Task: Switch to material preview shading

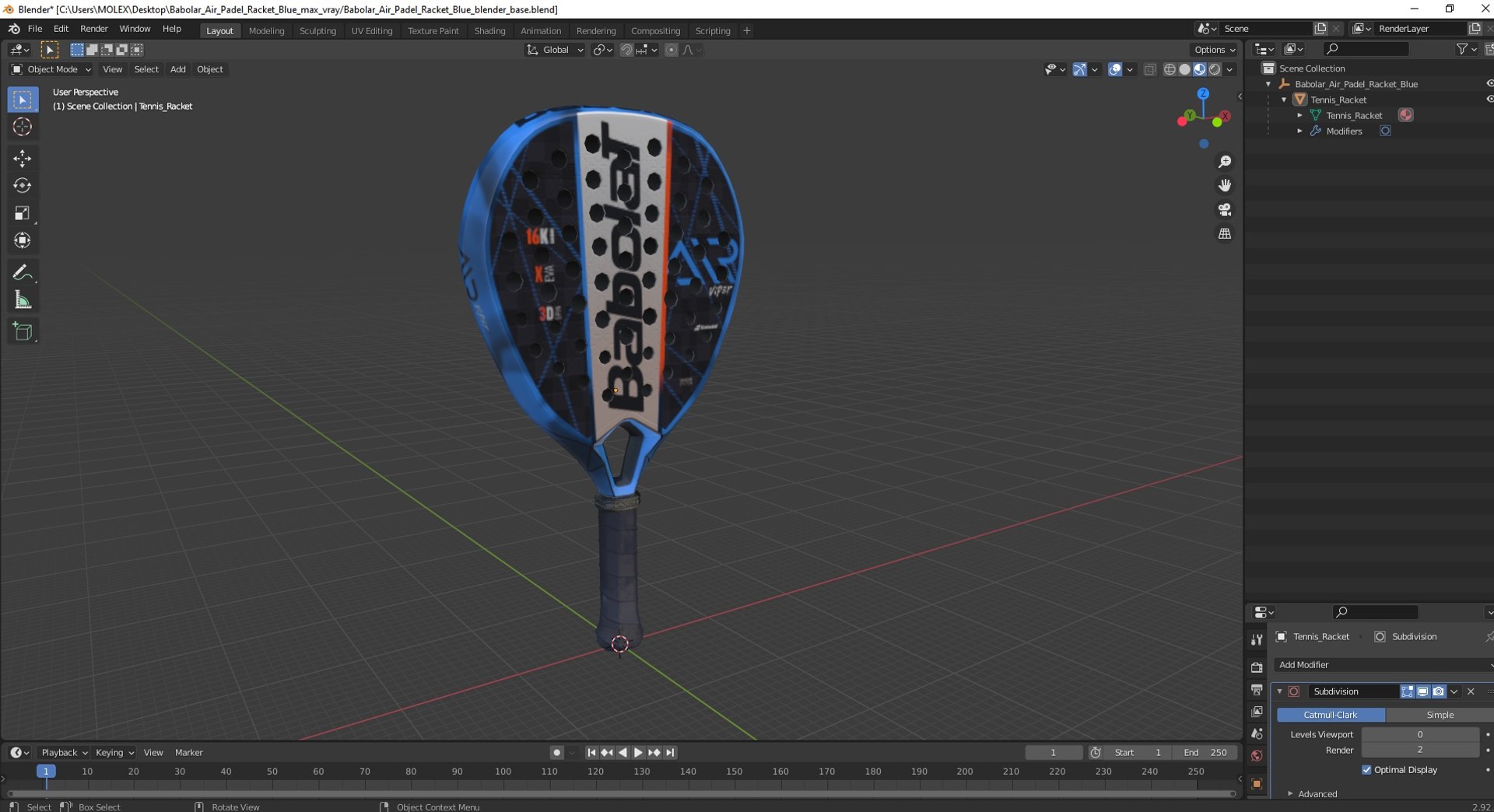Action: tap(1200, 69)
